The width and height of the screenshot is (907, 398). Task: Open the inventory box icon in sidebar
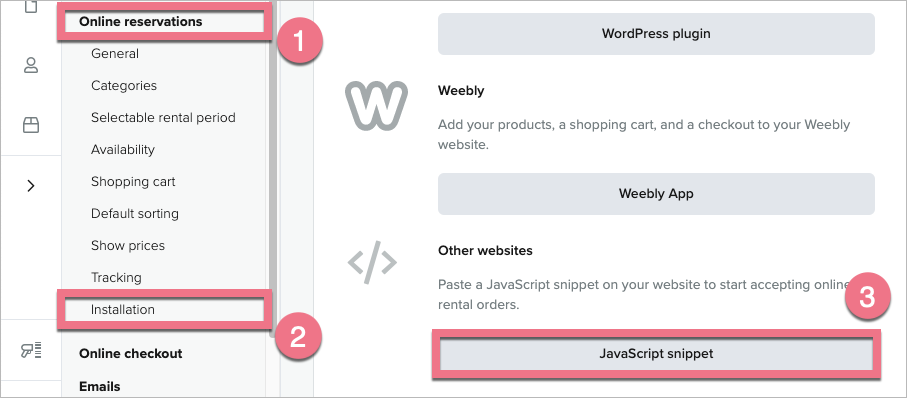click(31, 125)
